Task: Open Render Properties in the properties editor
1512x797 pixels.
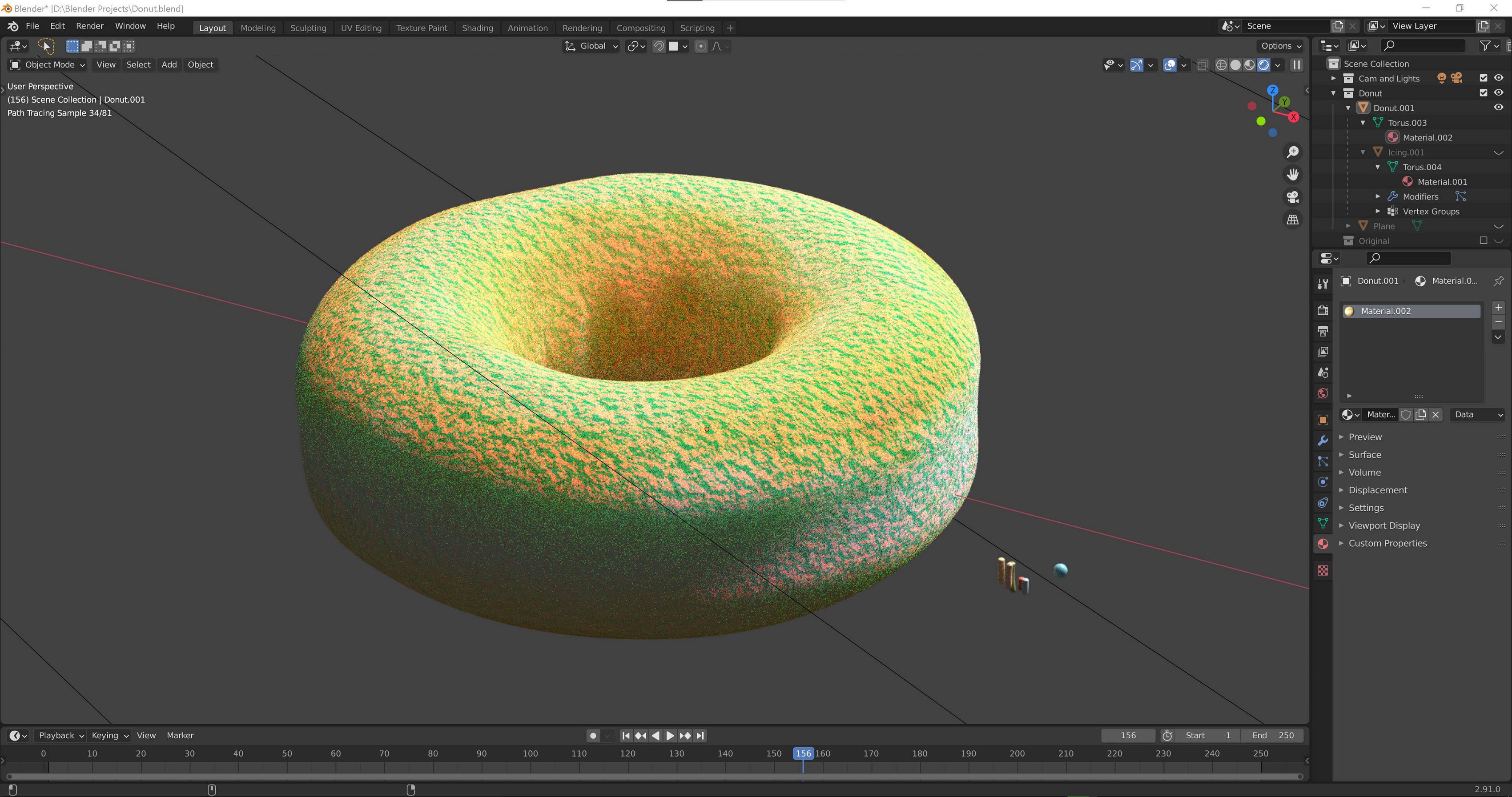Action: 1323,310
